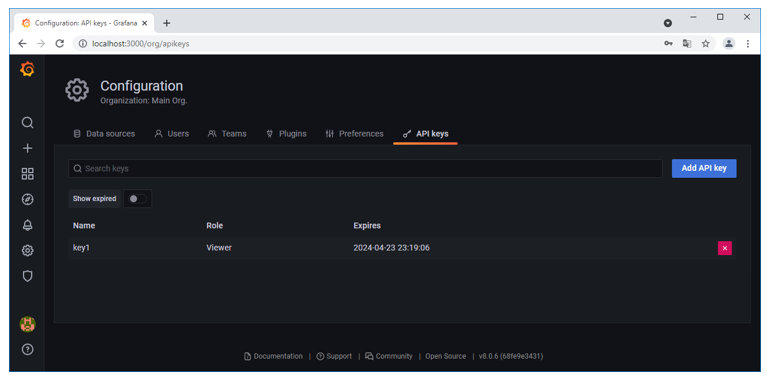Switch to the Teams tab
This screenshot has width=771, height=383.
coord(227,134)
